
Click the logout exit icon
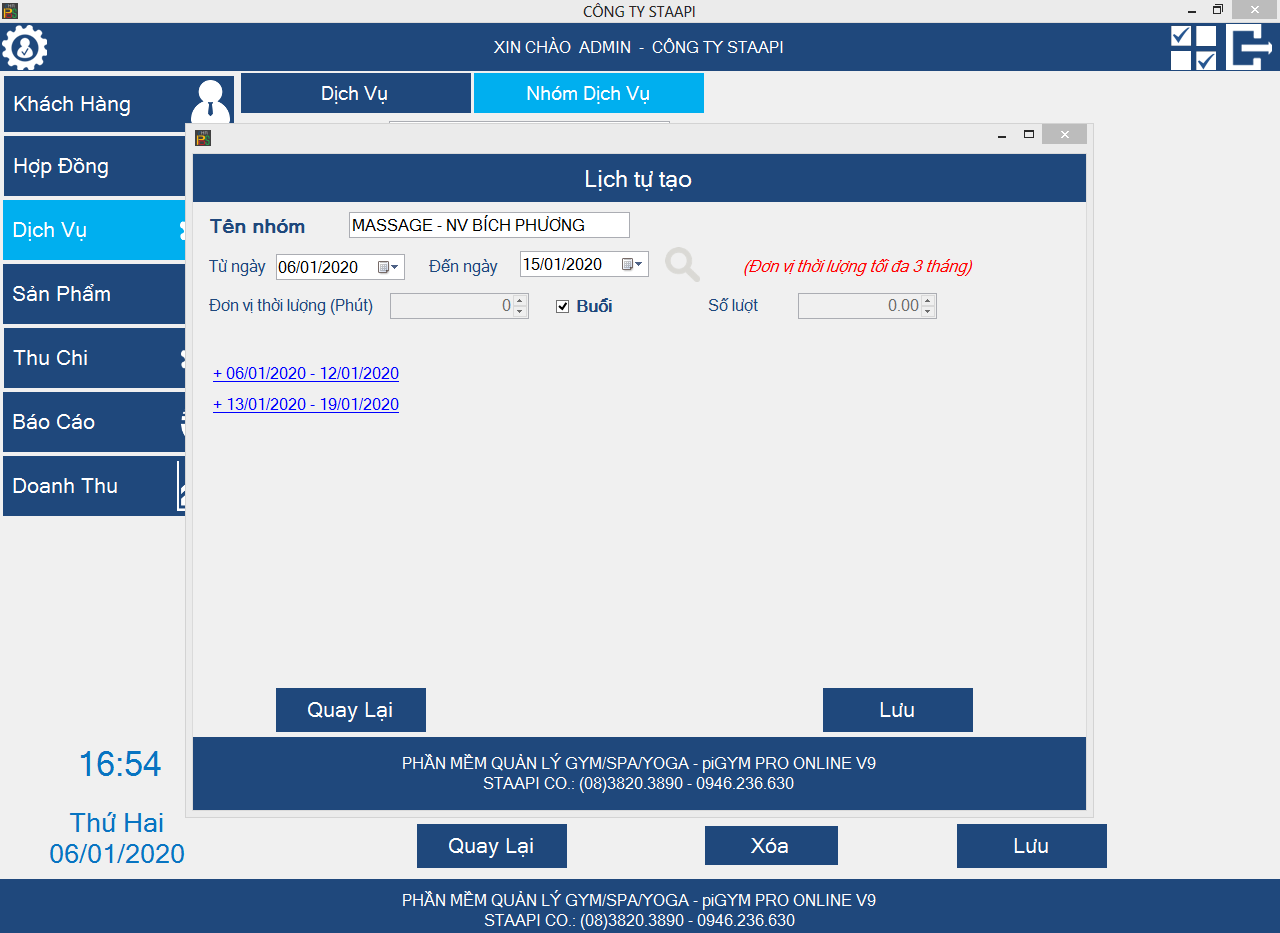[1249, 47]
